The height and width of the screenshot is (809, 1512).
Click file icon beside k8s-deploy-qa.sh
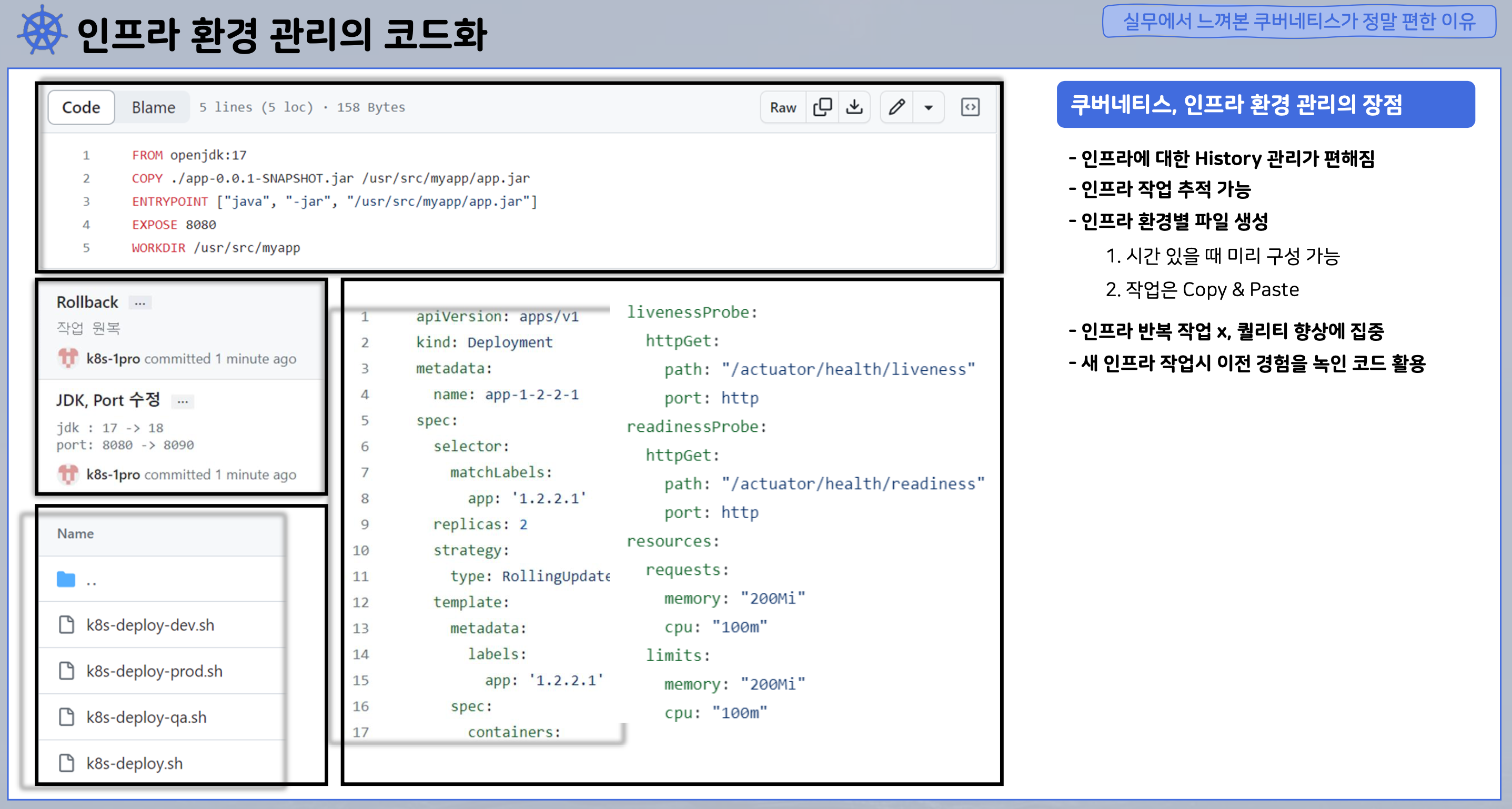click(67, 717)
